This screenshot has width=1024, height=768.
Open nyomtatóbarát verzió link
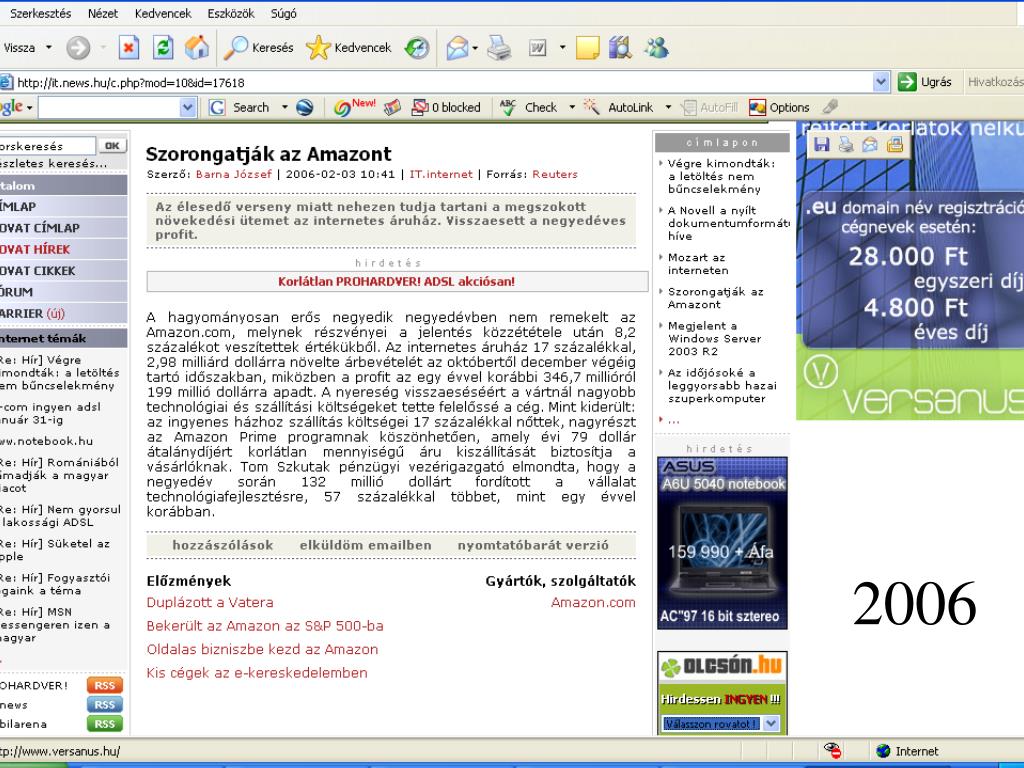(533, 545)
